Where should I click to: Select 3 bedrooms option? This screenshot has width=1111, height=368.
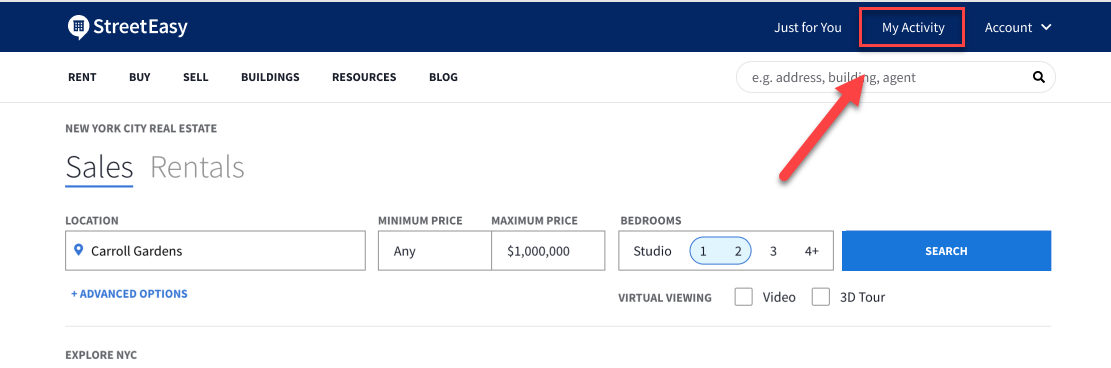pos(773,251)
